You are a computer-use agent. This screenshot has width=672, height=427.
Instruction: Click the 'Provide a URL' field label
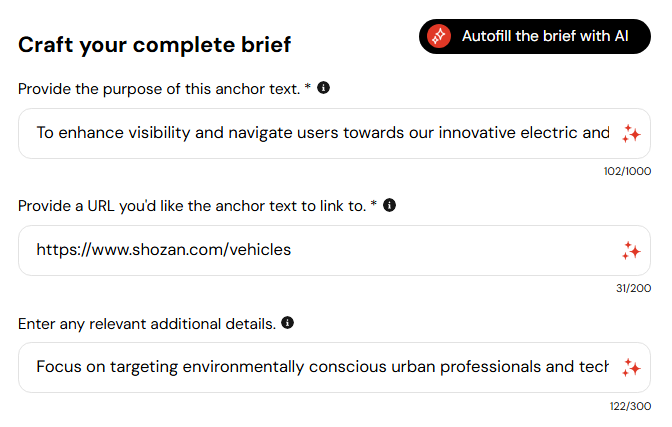(192, 206)
